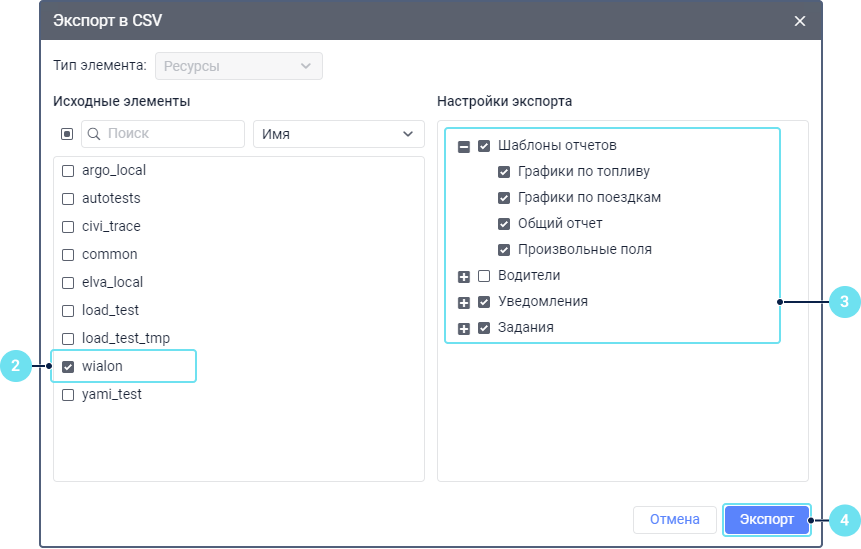Expand the Водители tree node
Viewport: 861px width, 549px height.
click(464, 276)
